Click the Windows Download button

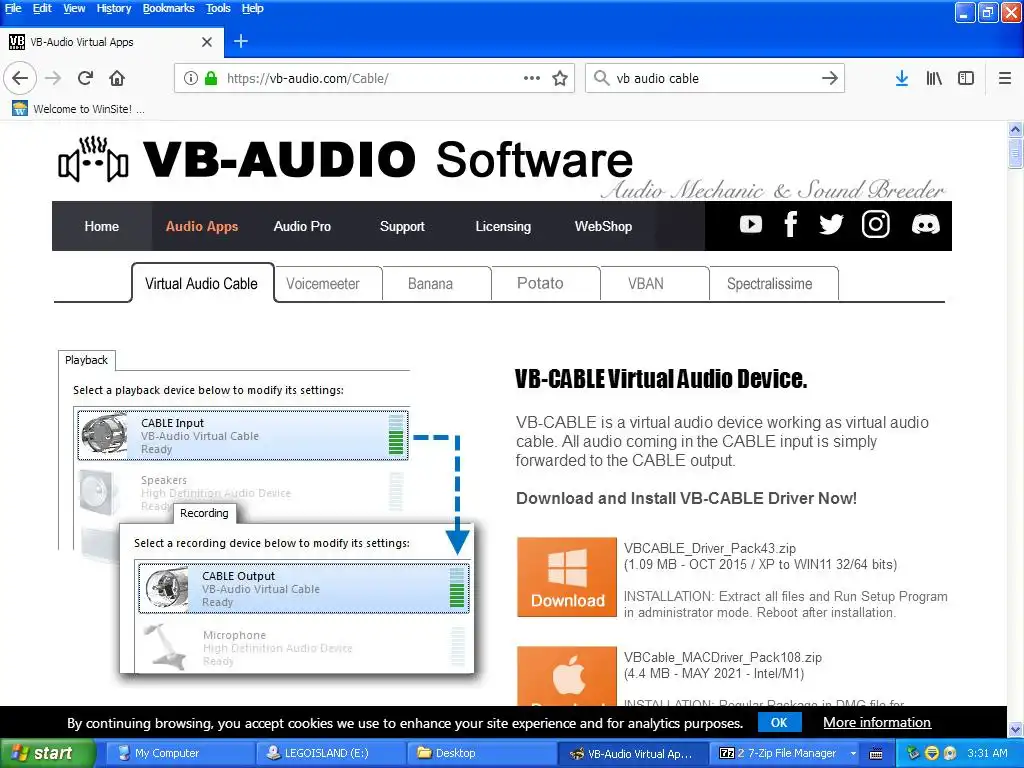click(567, 577)
